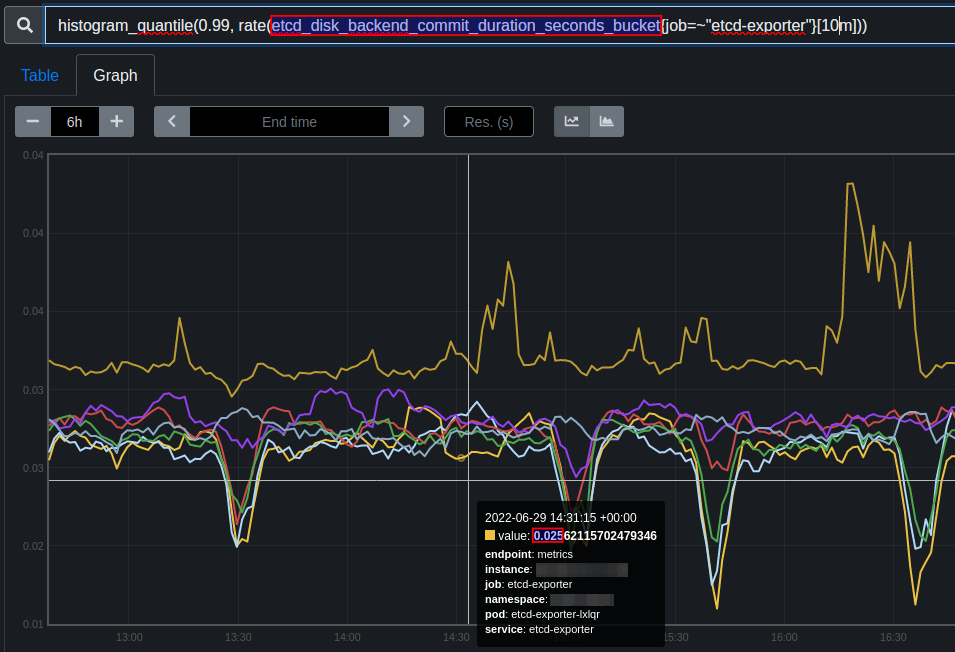Click the End time input field
This screenshot has width=955, height=652.
[289, 122]
